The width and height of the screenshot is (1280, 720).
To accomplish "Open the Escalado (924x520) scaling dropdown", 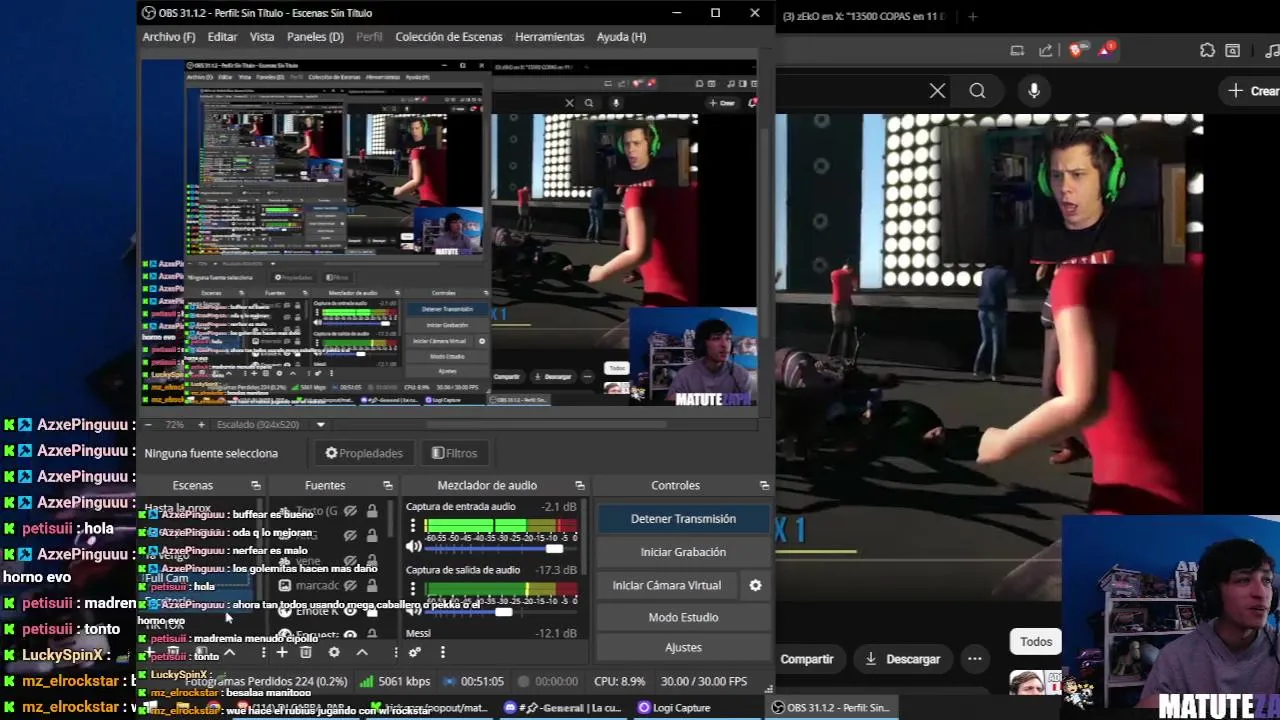I will [x=321, y=424].
